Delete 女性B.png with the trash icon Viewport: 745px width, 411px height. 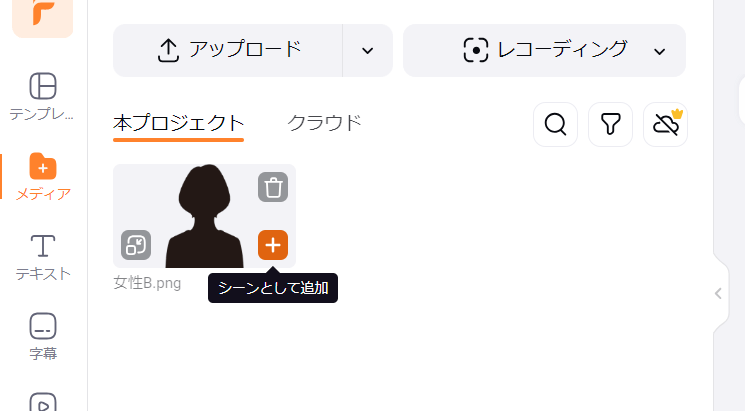coord(273,187)
